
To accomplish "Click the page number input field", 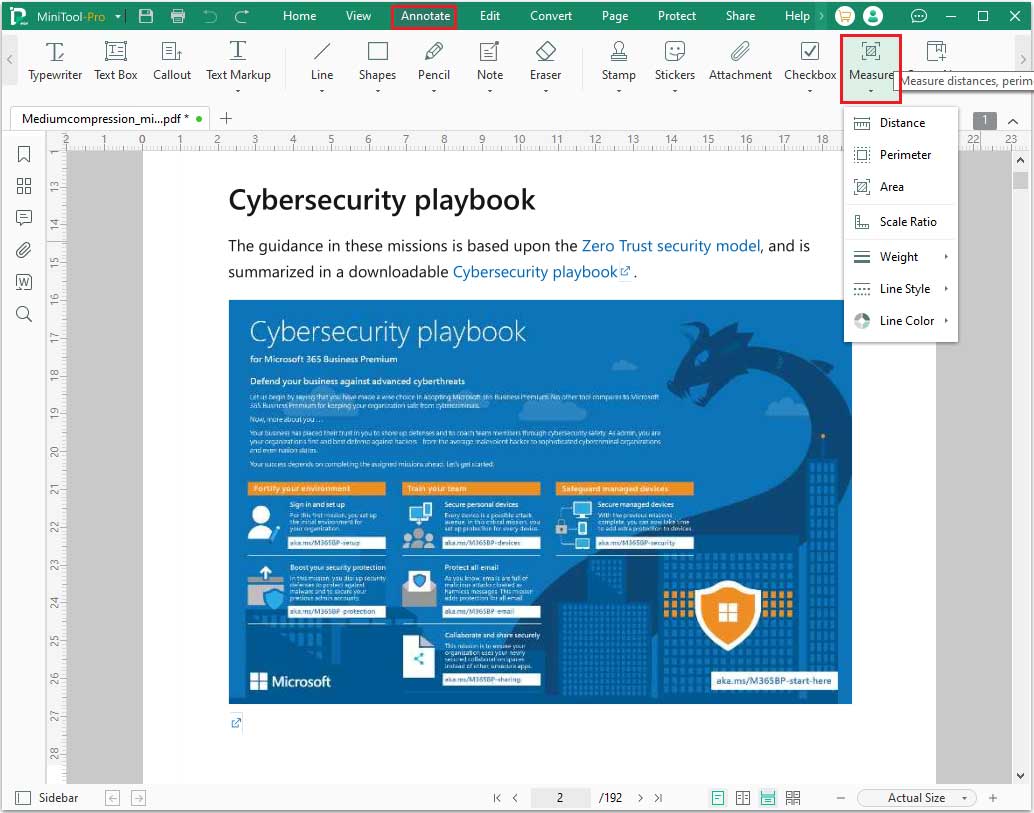I will (x=560, y=798).
